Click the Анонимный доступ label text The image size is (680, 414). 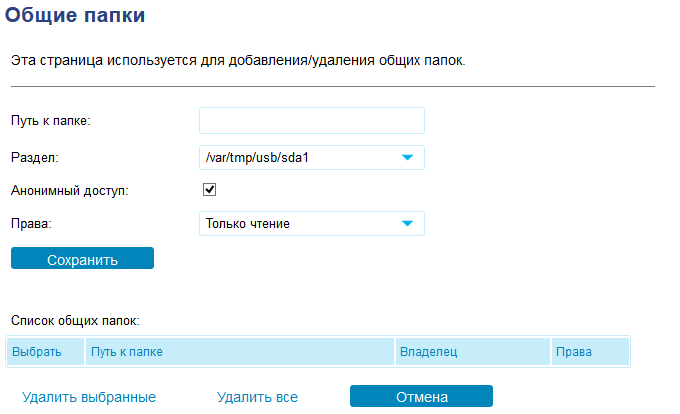pyautogui.click(x=69, y=190)
